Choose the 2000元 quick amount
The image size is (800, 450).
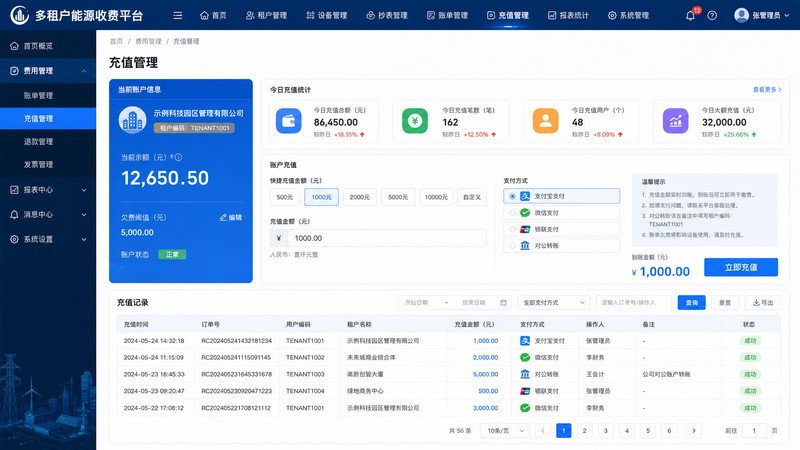tap(360, 197)
